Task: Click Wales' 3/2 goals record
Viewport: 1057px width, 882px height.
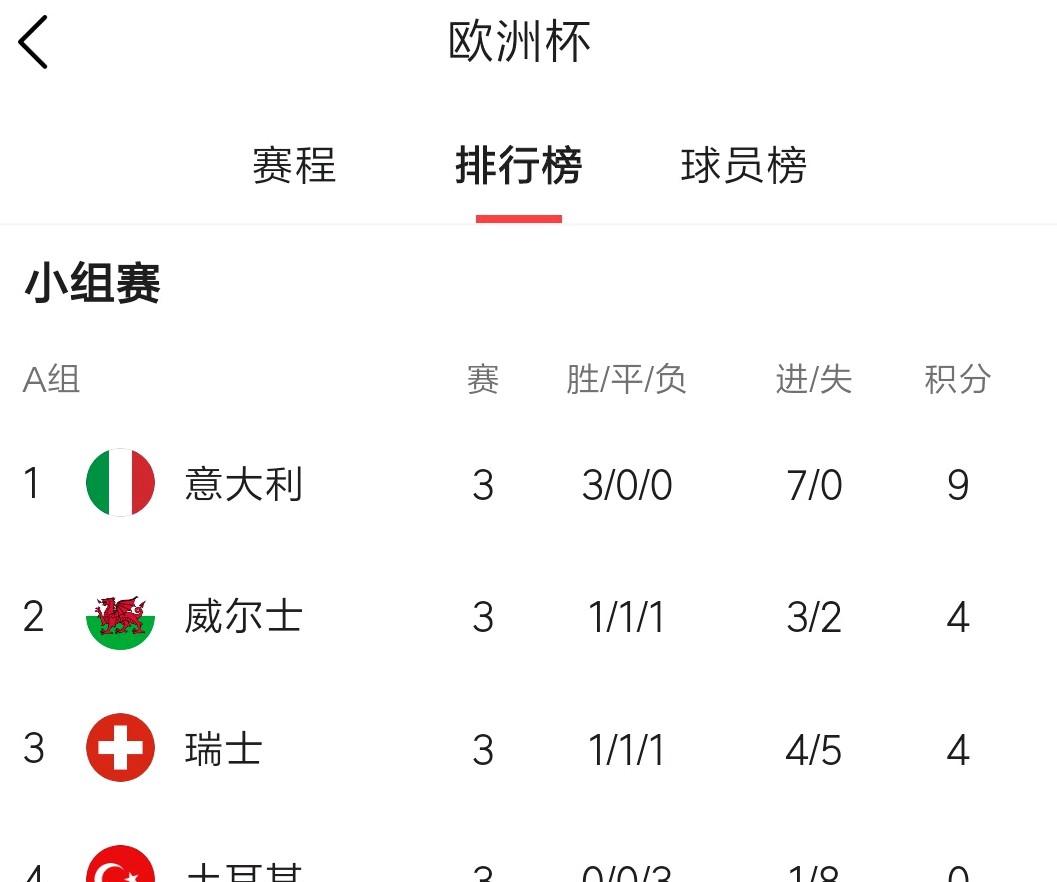Action: point(814,617)
